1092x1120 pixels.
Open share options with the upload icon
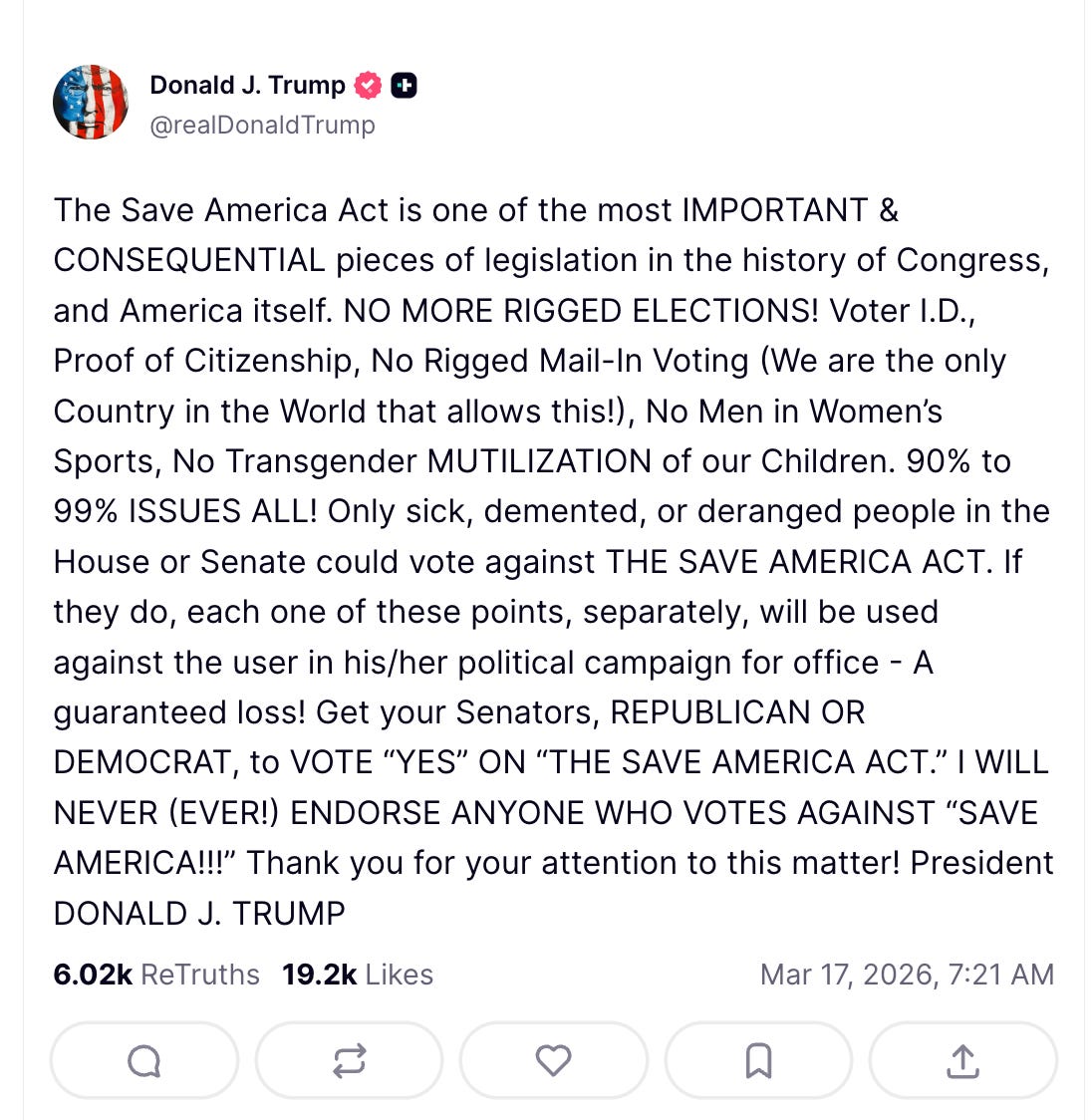click(x=962, y=1060)
